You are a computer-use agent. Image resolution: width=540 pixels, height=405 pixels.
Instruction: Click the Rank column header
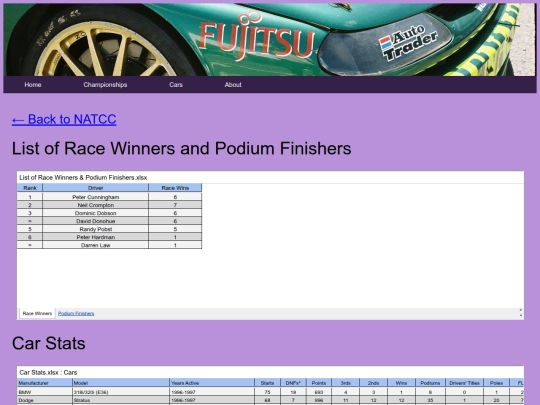click(x=30, y=188)
